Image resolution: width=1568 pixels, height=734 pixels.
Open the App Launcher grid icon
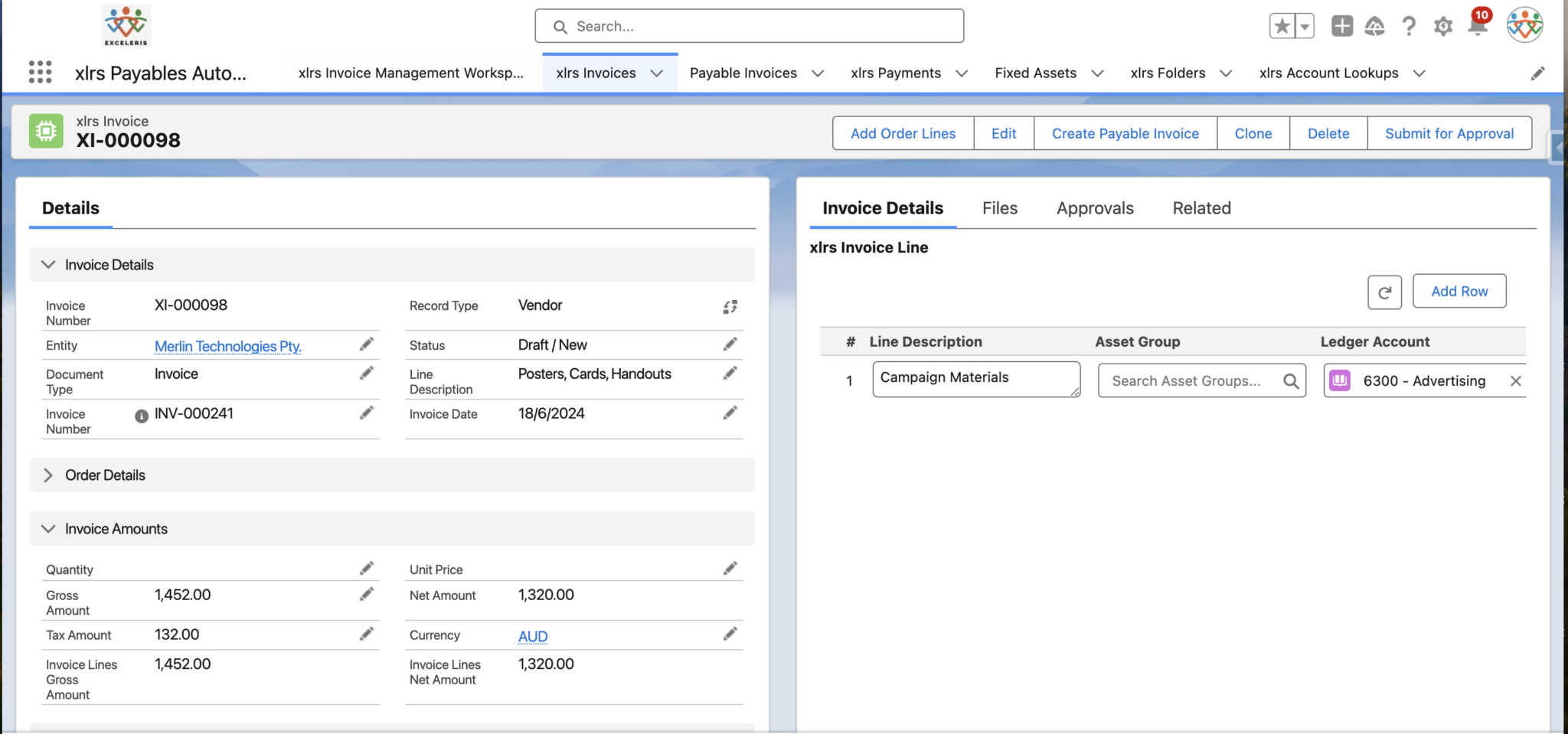[40, 71]
